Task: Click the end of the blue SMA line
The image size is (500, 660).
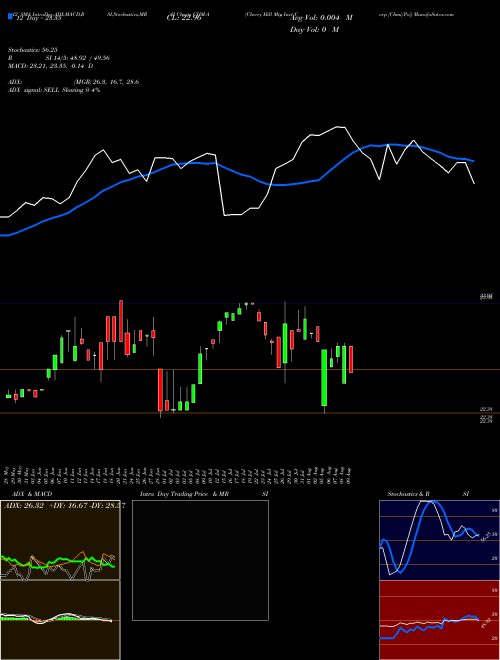Action: pyautogui.click(x=474, y=161)
